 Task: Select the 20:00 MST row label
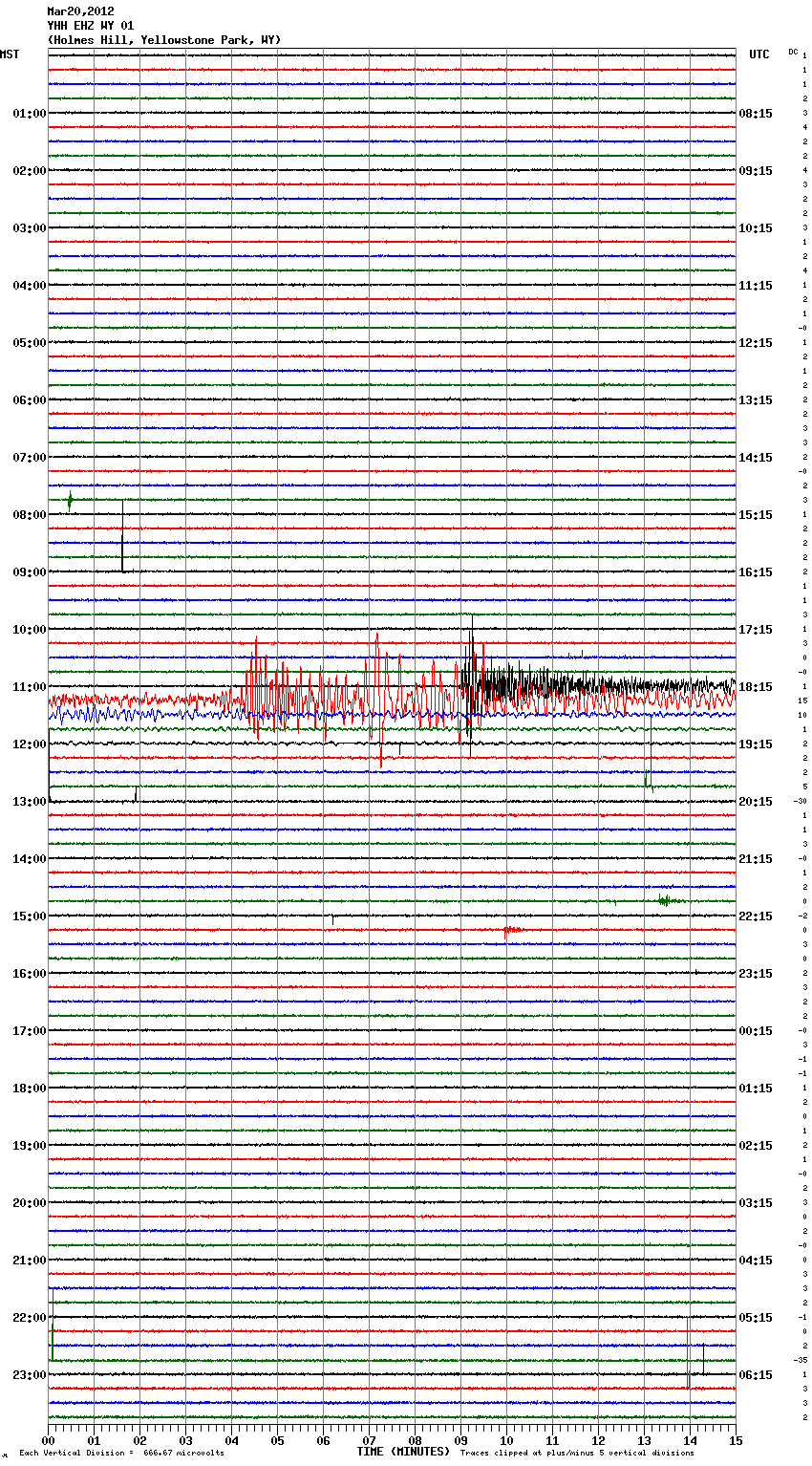point(30,1203)
